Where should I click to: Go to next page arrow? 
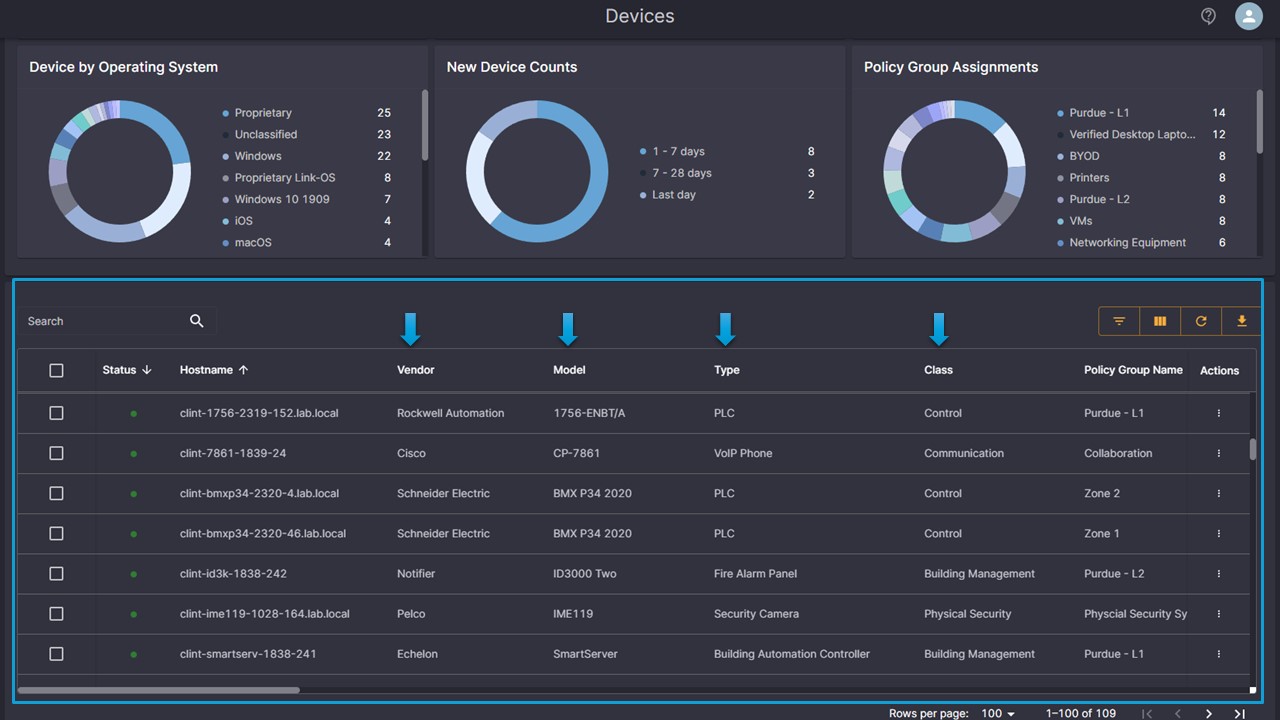click(1209, 714)
